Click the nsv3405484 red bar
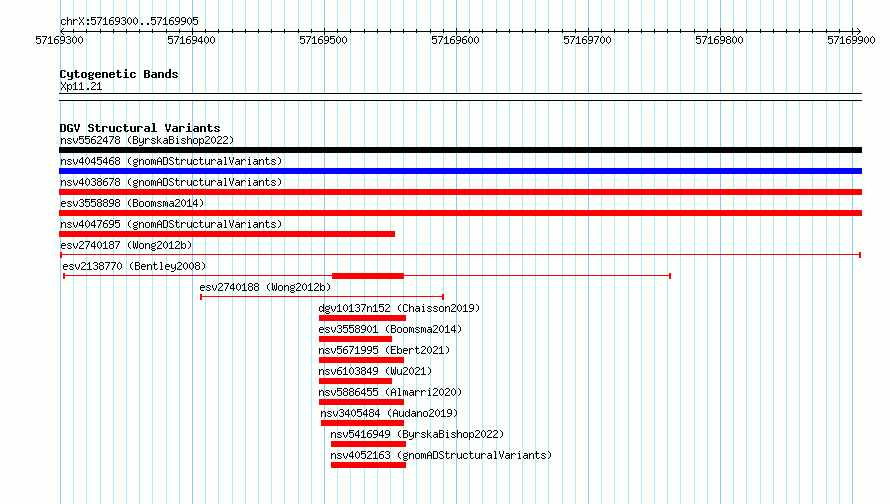Viewport: 890px width, 504px height. pos(362,423)
